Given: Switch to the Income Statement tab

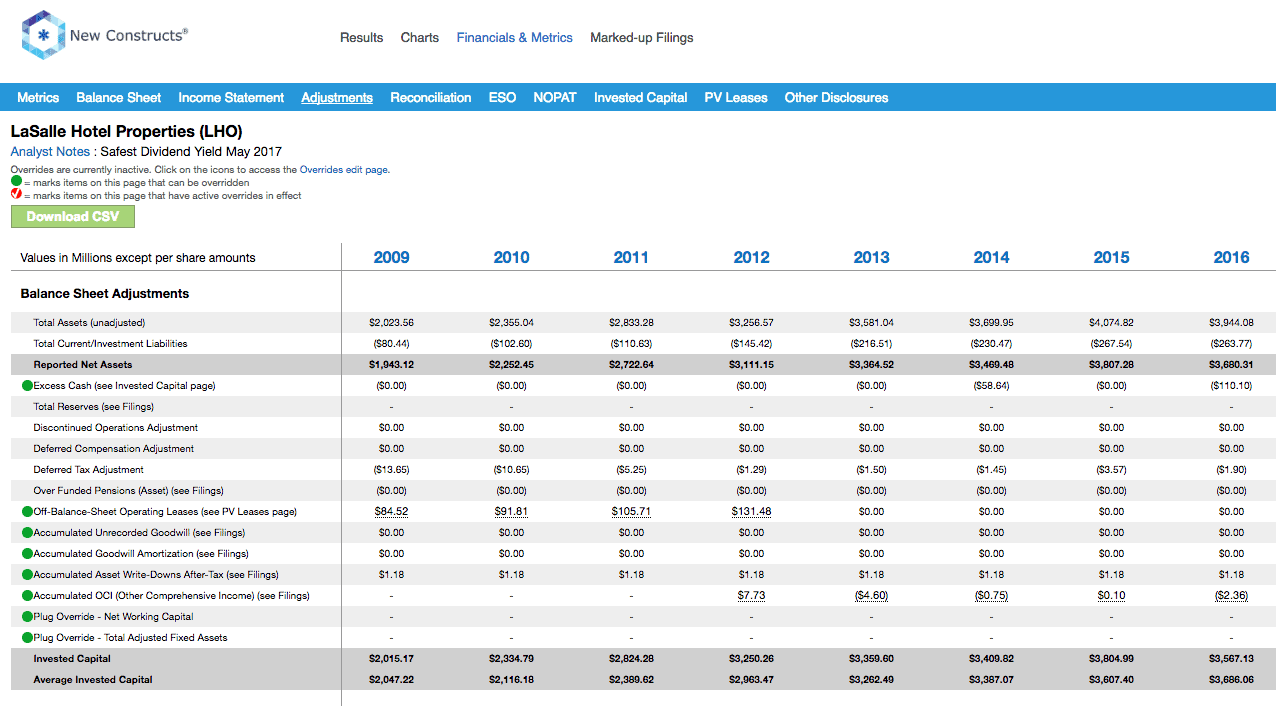Looking at the screenshot, I should [231, 97].
